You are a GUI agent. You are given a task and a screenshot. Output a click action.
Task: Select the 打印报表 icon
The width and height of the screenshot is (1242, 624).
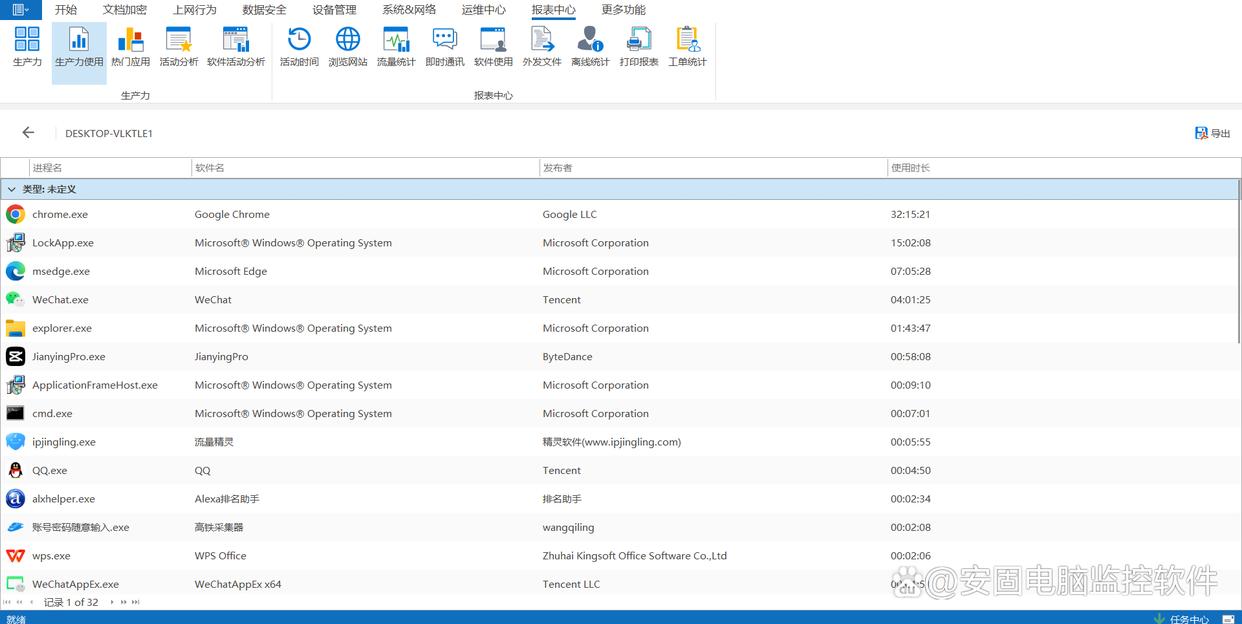(x=638, y=47)
